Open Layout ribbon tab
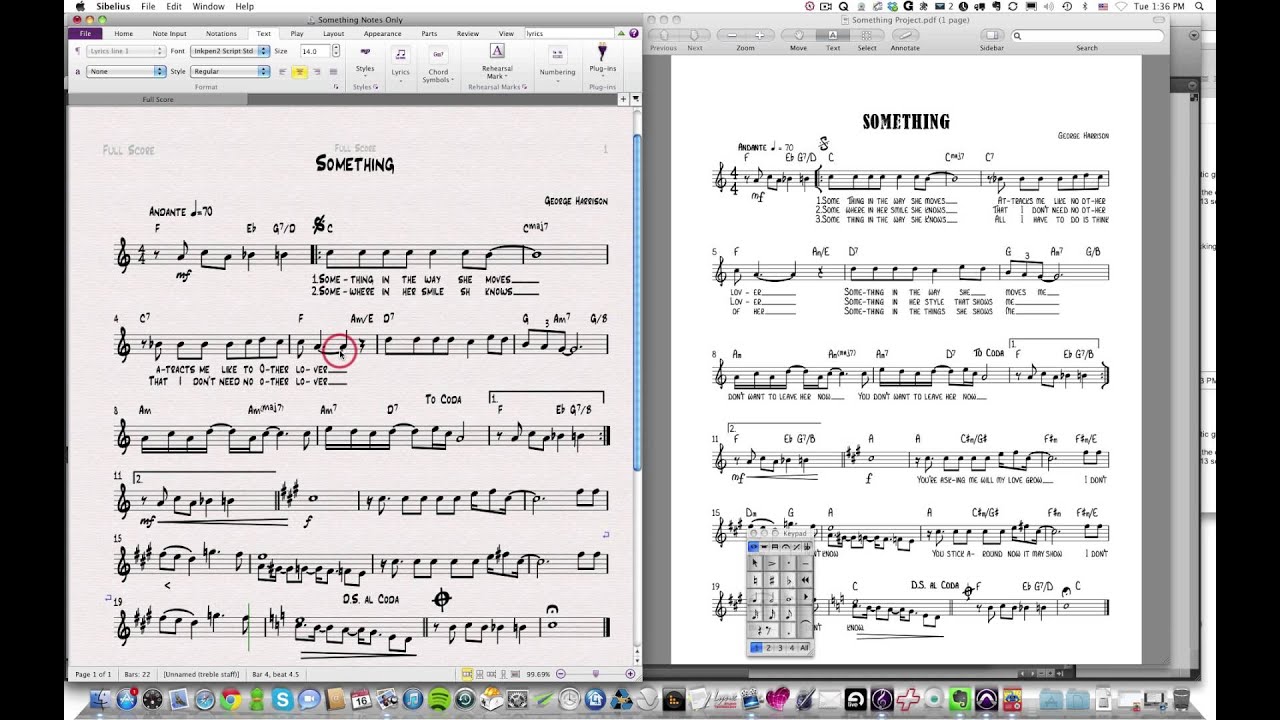The width and height of the screenshot is (1280, 720). (334, 33)
